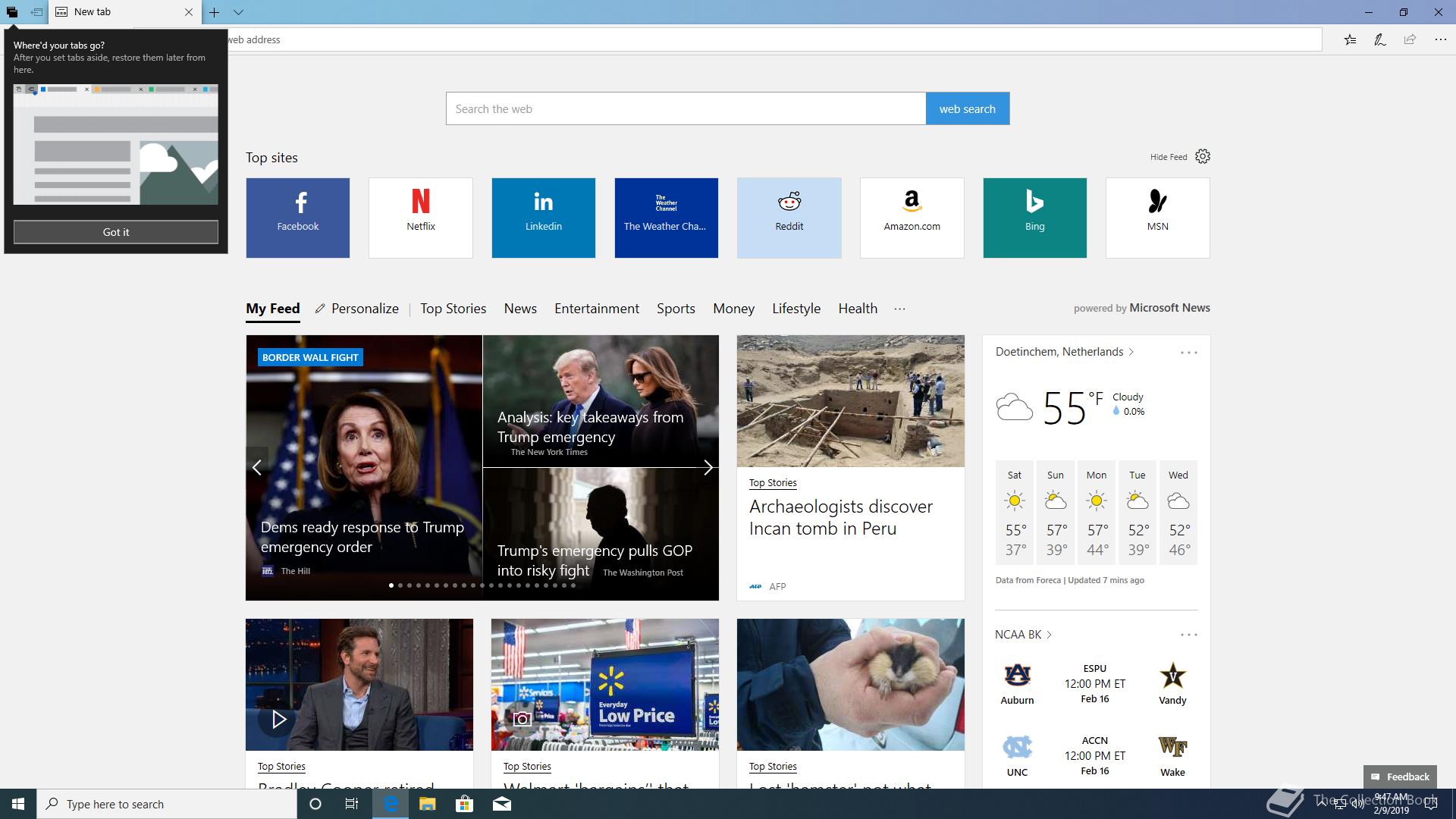
Task: Open the Walmart photo gallery thumbnail
Action: 605,685
